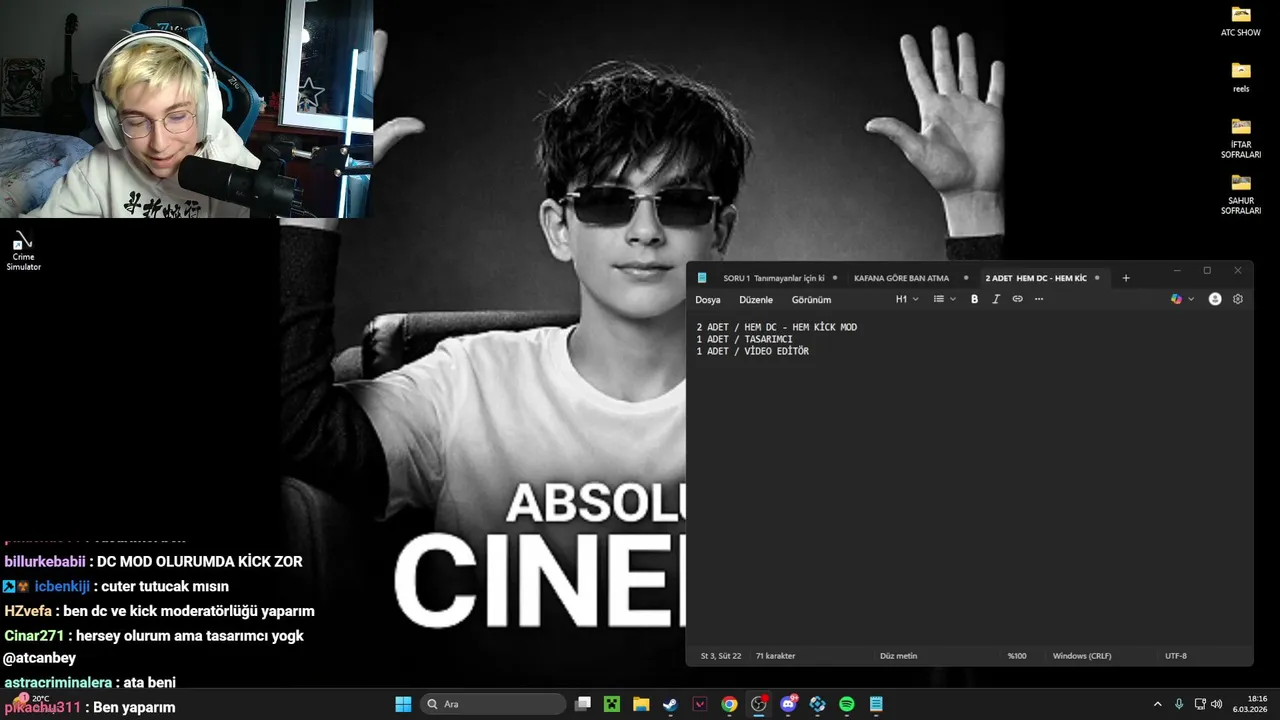This screenshot has height=720, width=1280.
Task: Click the 71 karakter count
Action: pyautogui.click(x=775, y=656)
